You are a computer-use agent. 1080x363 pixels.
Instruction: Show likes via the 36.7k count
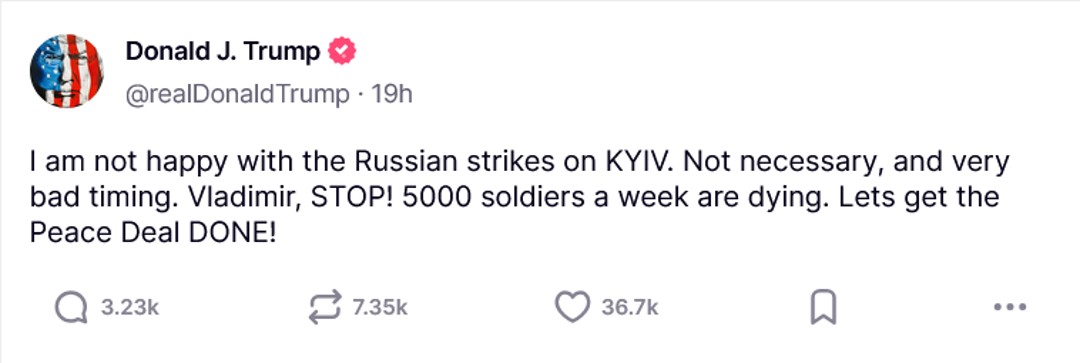point(630,308)
